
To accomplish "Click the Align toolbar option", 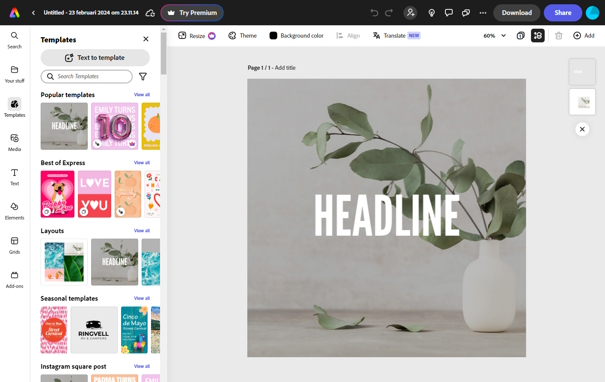I will (x=348, y=35).
